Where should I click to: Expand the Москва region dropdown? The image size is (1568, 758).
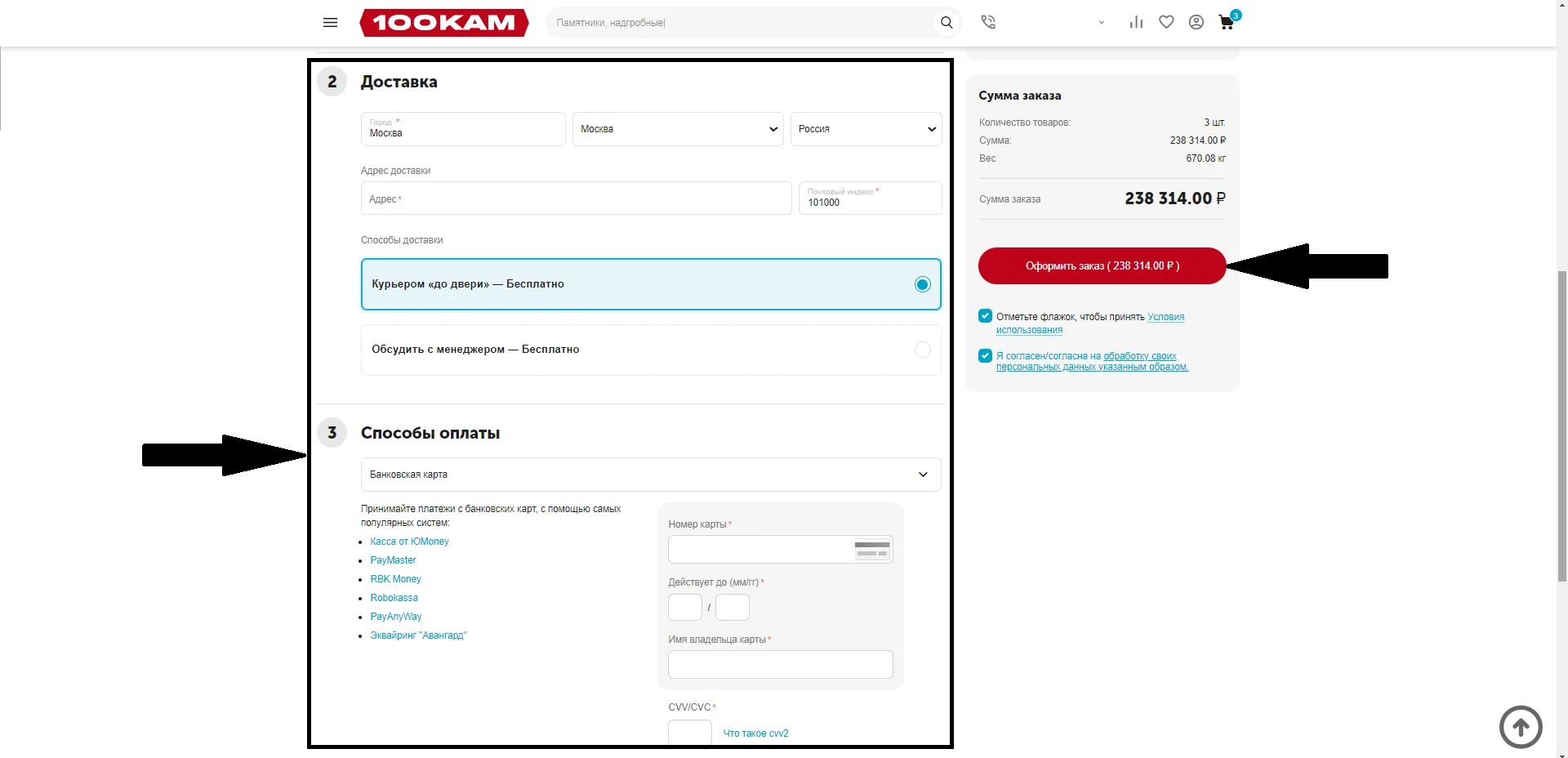(x=677, y=129)
